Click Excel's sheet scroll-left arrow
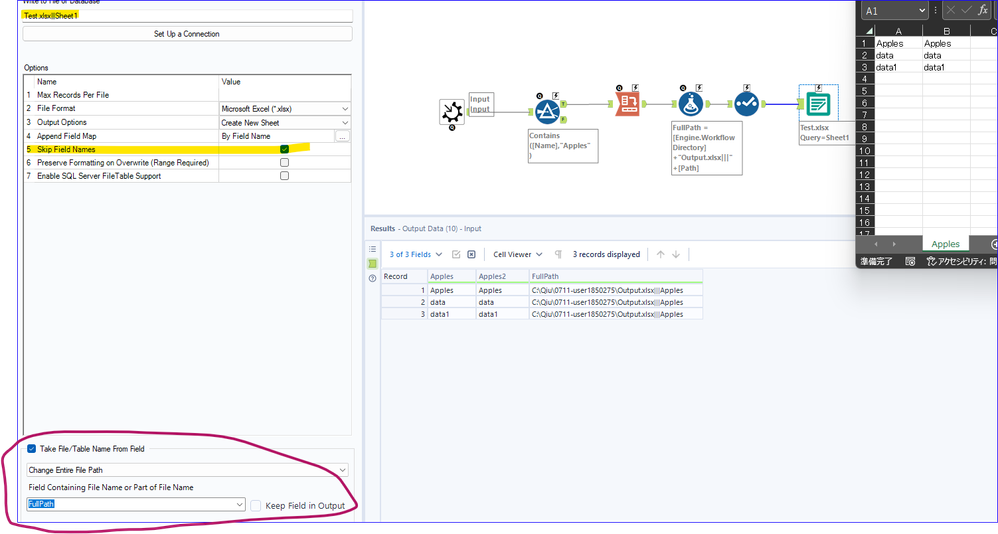 click(x=876, y=244)
